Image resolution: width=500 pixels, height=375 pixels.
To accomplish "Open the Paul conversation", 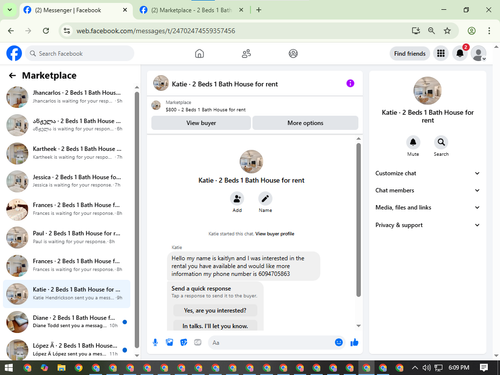I will [67, 237].
